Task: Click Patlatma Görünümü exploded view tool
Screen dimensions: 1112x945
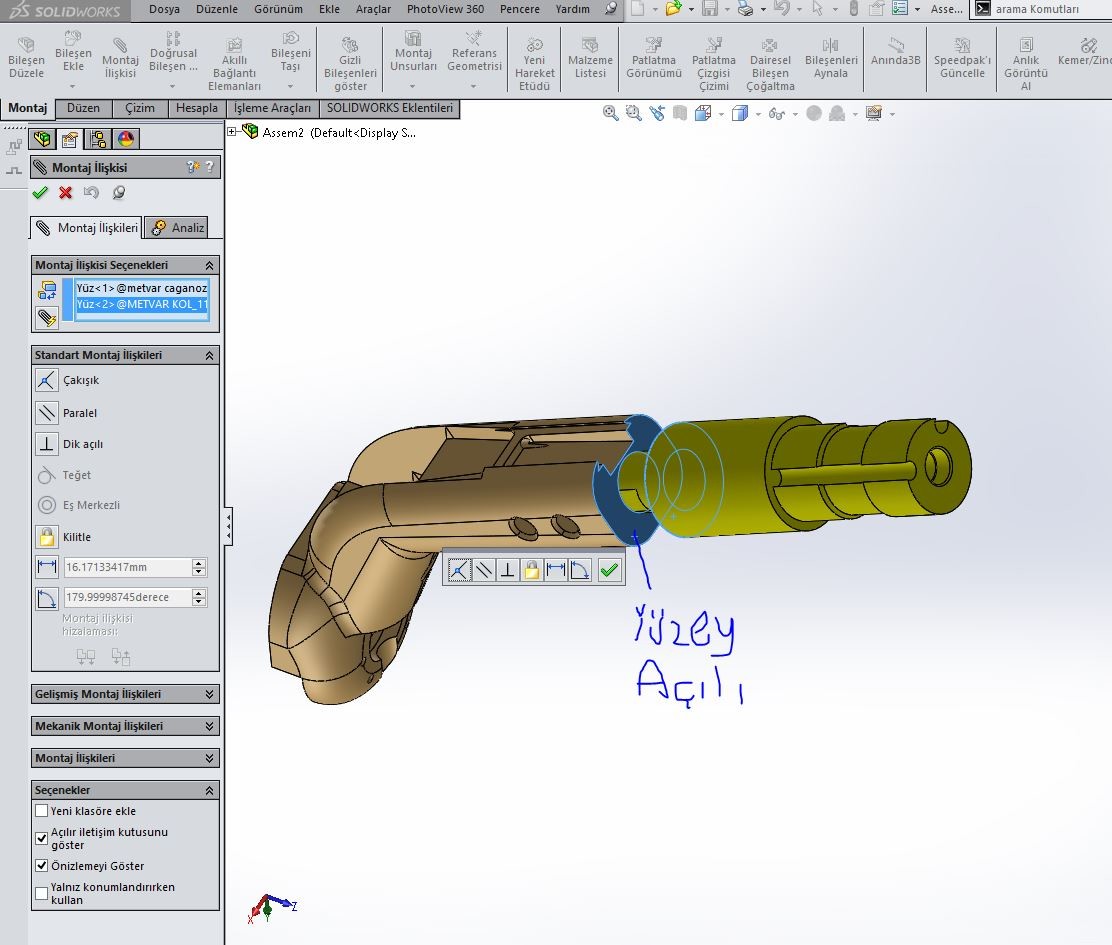Action: [653, 59]
